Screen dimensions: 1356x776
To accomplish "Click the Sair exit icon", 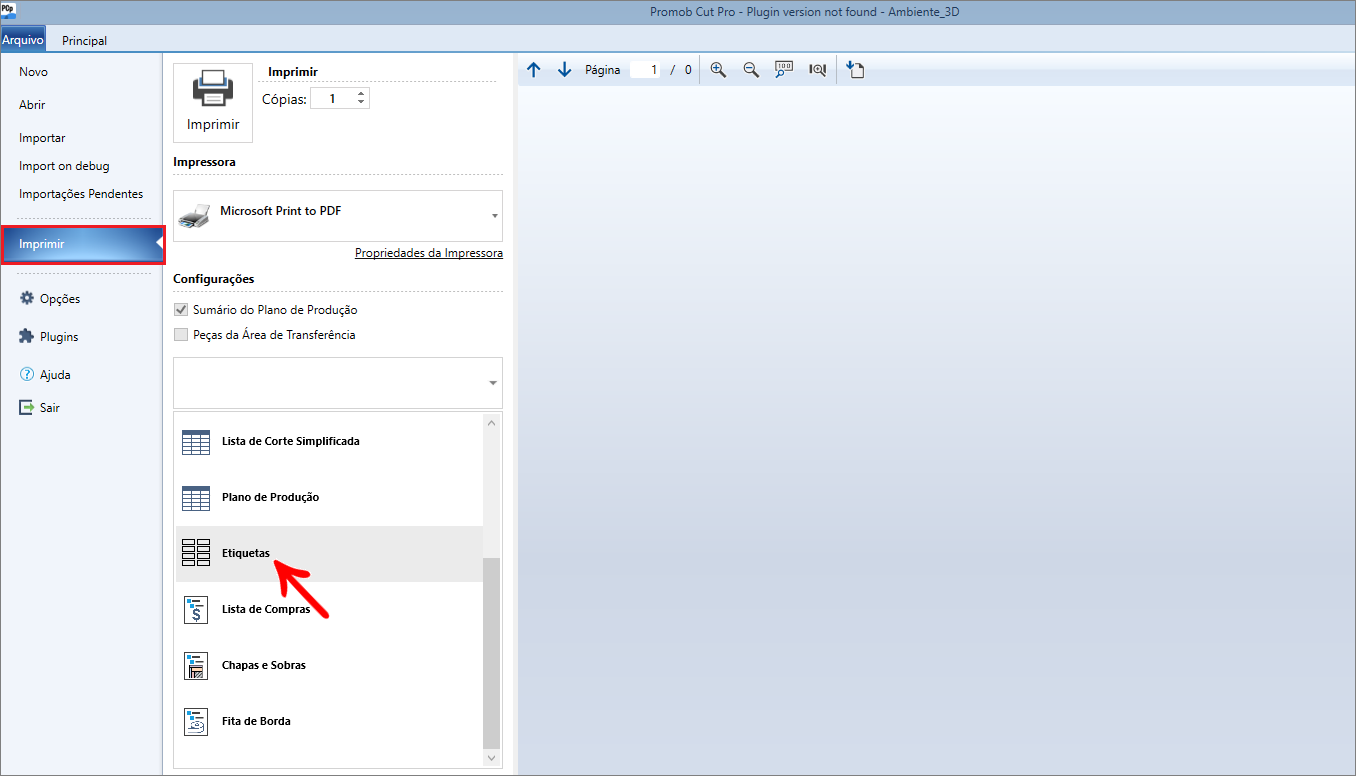I will point(27,407).
